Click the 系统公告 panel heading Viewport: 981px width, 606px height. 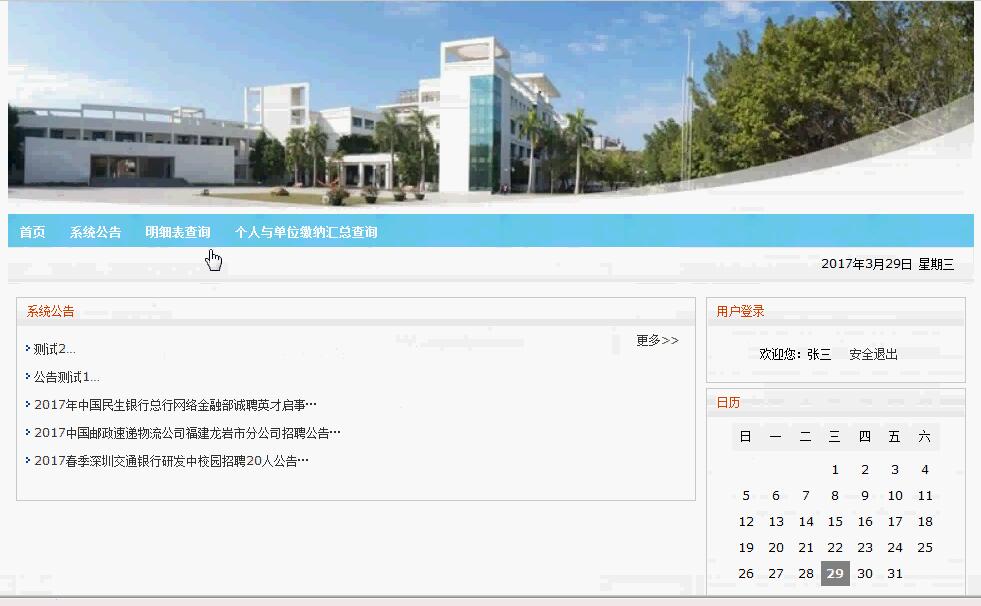[50, 311]
